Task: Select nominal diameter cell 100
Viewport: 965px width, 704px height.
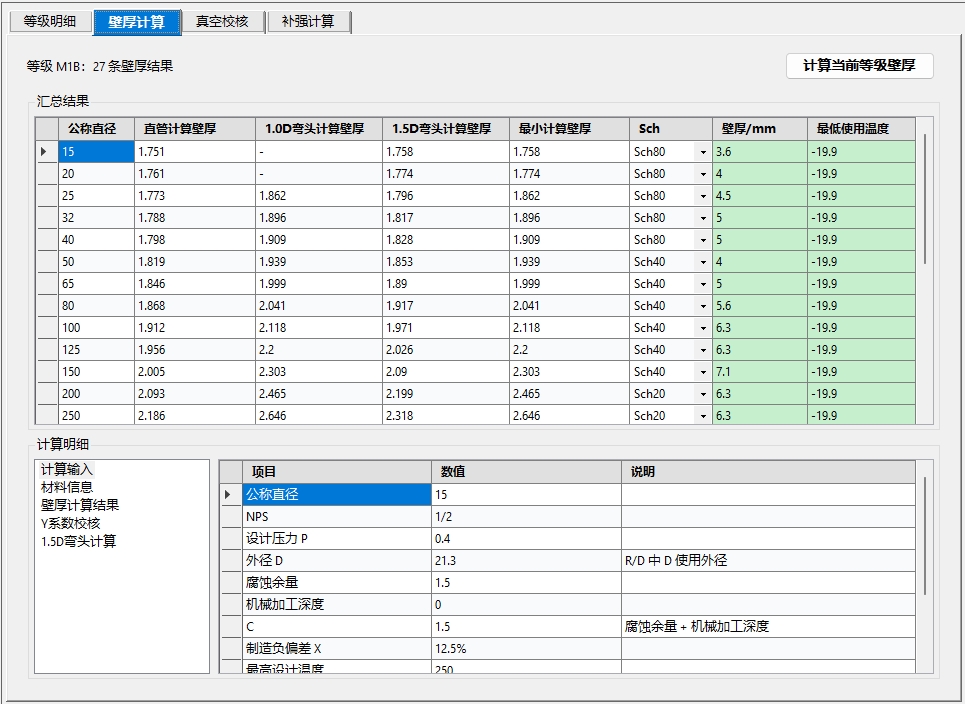Action: coord(96,328)
